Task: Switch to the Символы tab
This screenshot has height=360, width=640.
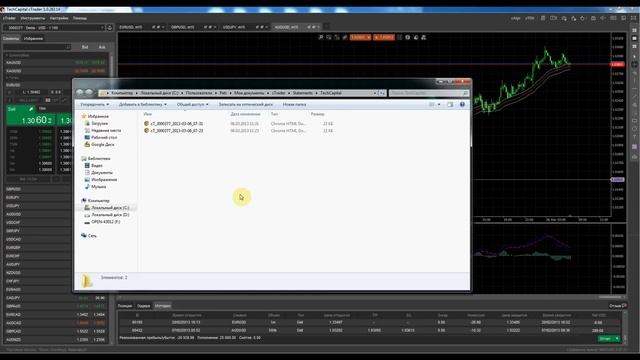Action: (x=11, y=38)
